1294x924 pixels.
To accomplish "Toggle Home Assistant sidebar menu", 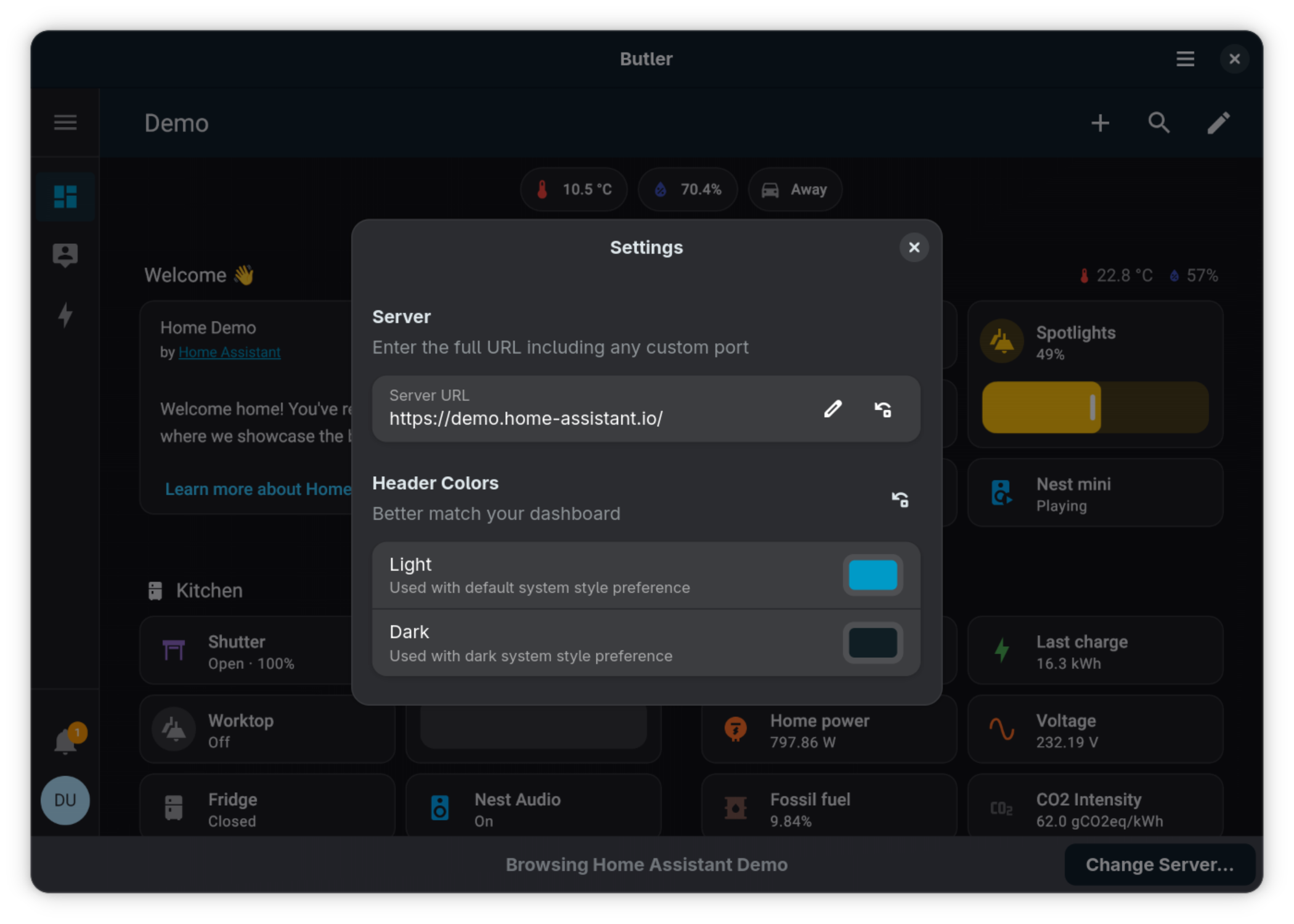I will click(x=65, y=123).
